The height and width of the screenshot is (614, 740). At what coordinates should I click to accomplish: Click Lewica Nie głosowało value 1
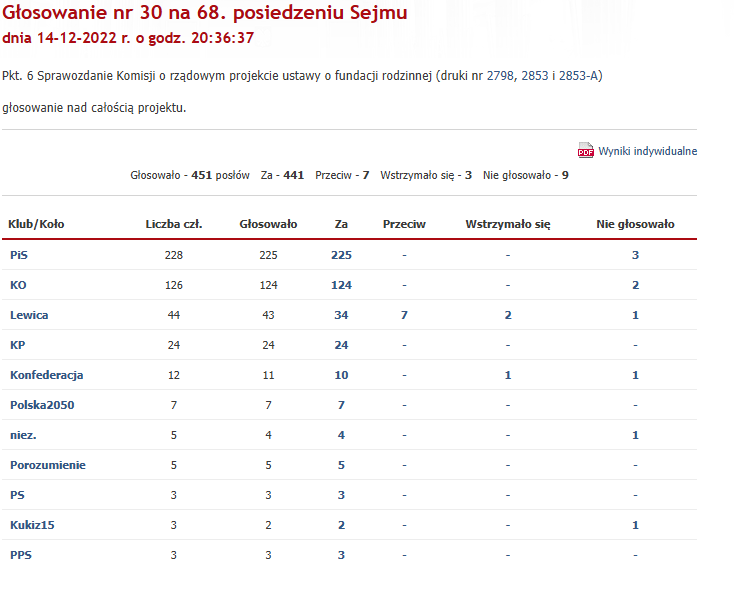point(635,315)
